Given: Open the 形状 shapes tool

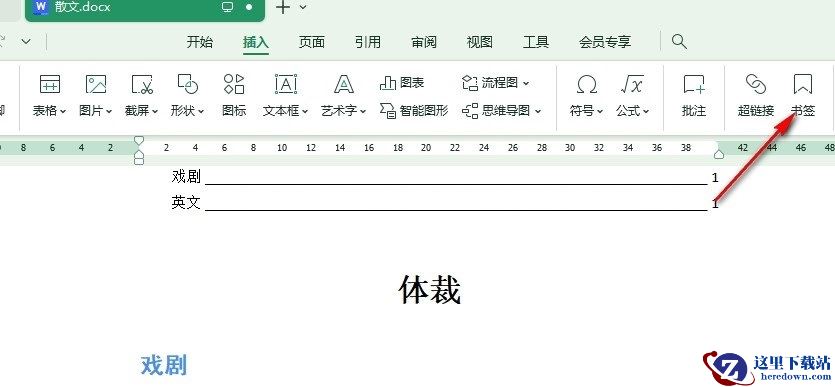Looking at the screenshot, I should [187, 84].
